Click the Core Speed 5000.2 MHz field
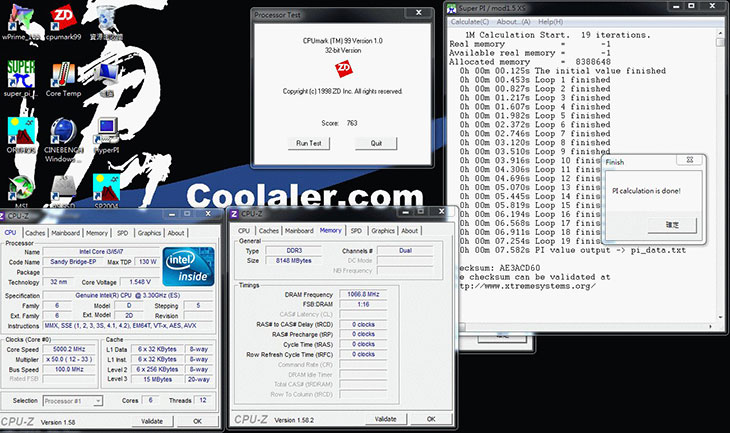 pyautogui.click(x=69, y=349)
